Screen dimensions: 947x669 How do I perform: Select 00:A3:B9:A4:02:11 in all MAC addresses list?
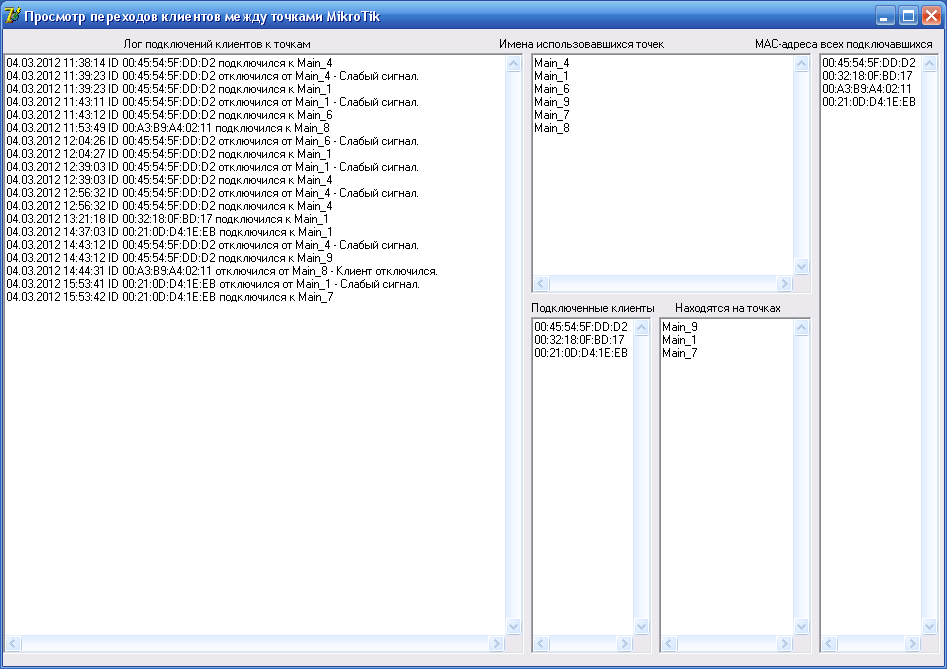(x=867, y=89)
